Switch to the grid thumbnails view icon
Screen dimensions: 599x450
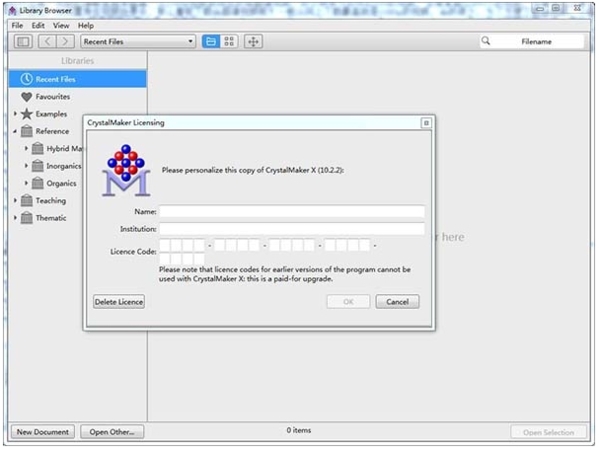coord(229,41)
